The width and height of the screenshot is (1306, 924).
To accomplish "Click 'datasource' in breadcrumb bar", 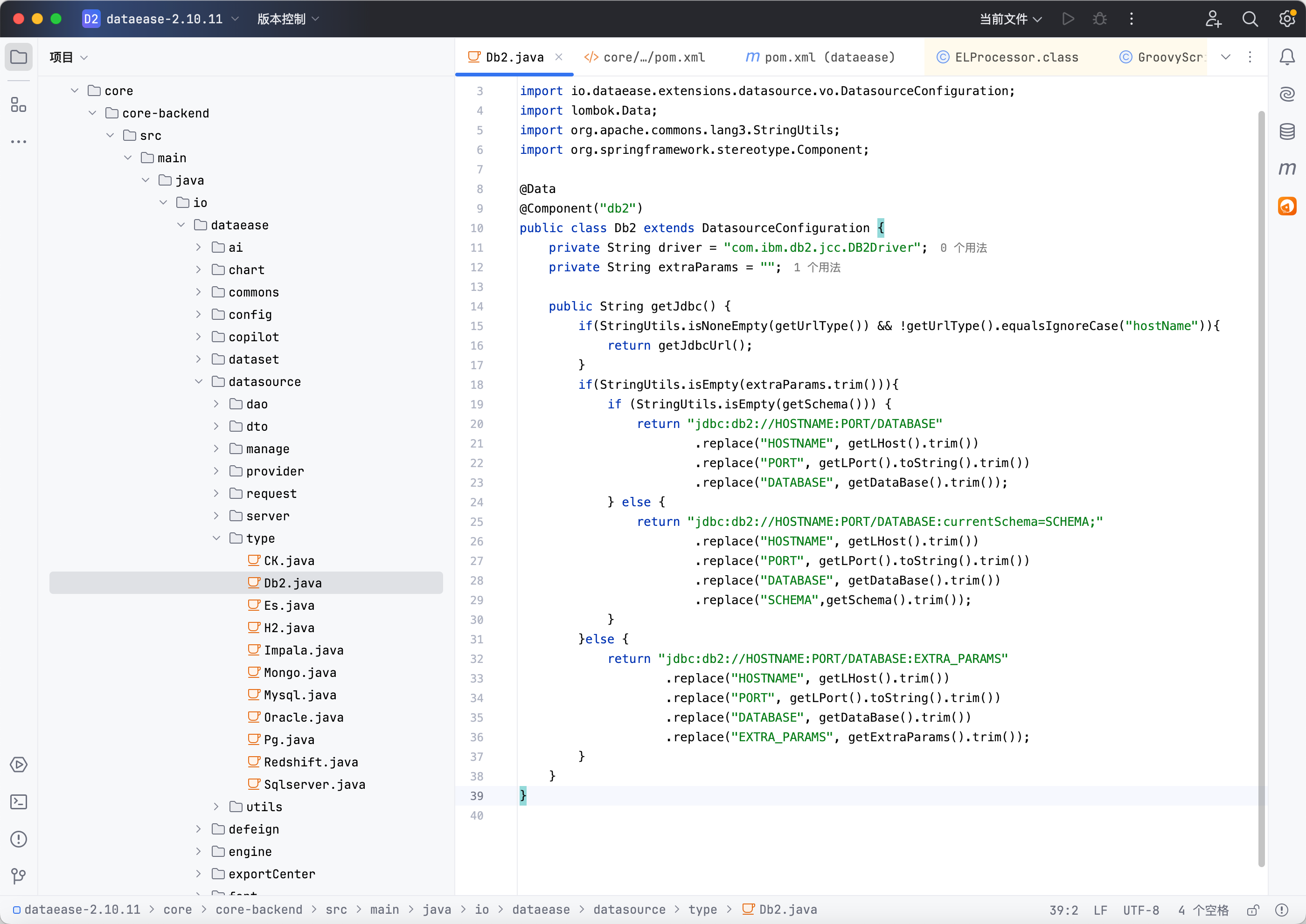I will click(x=629, y=909).
